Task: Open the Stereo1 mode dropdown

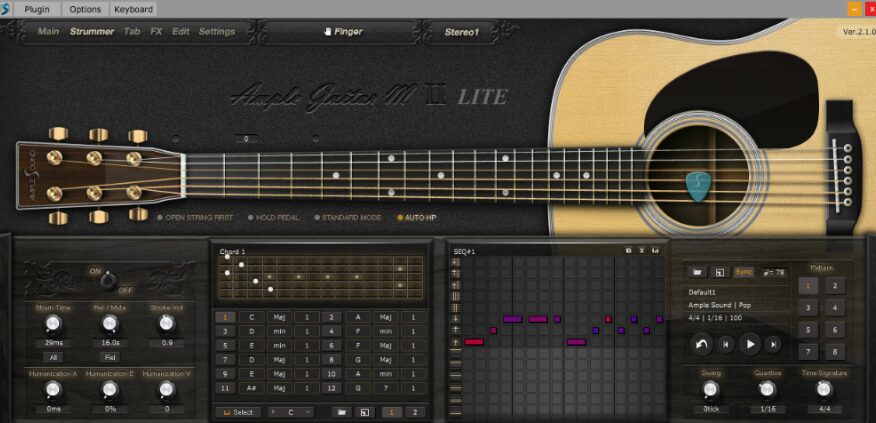Action: tap(461, 32)
